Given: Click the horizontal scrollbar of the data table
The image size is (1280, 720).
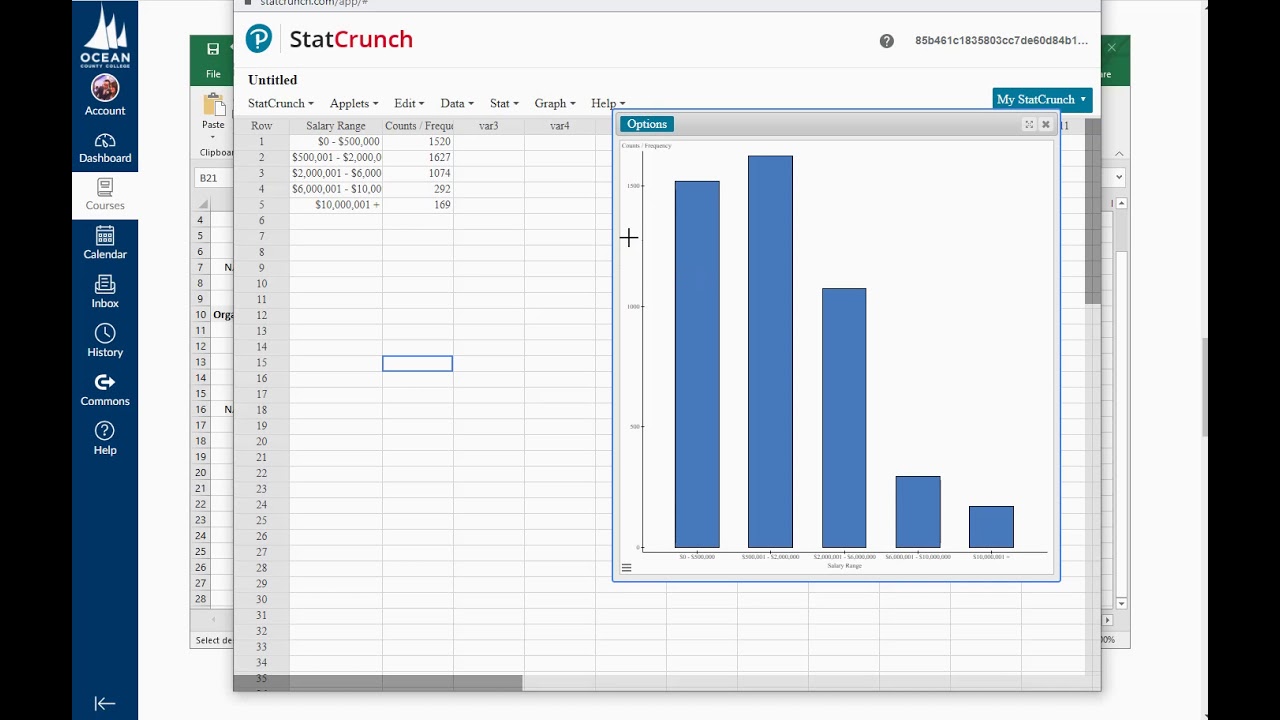Looking at the screenshot, I should (x=378, y=683).
